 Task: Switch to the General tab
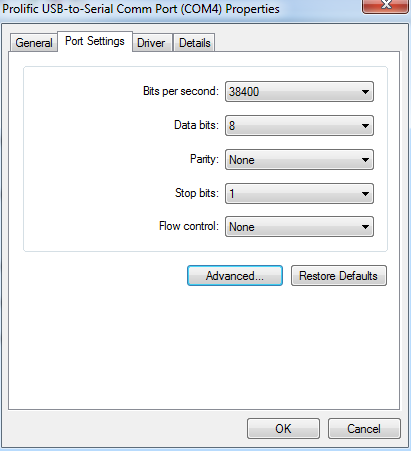[34, 43]
